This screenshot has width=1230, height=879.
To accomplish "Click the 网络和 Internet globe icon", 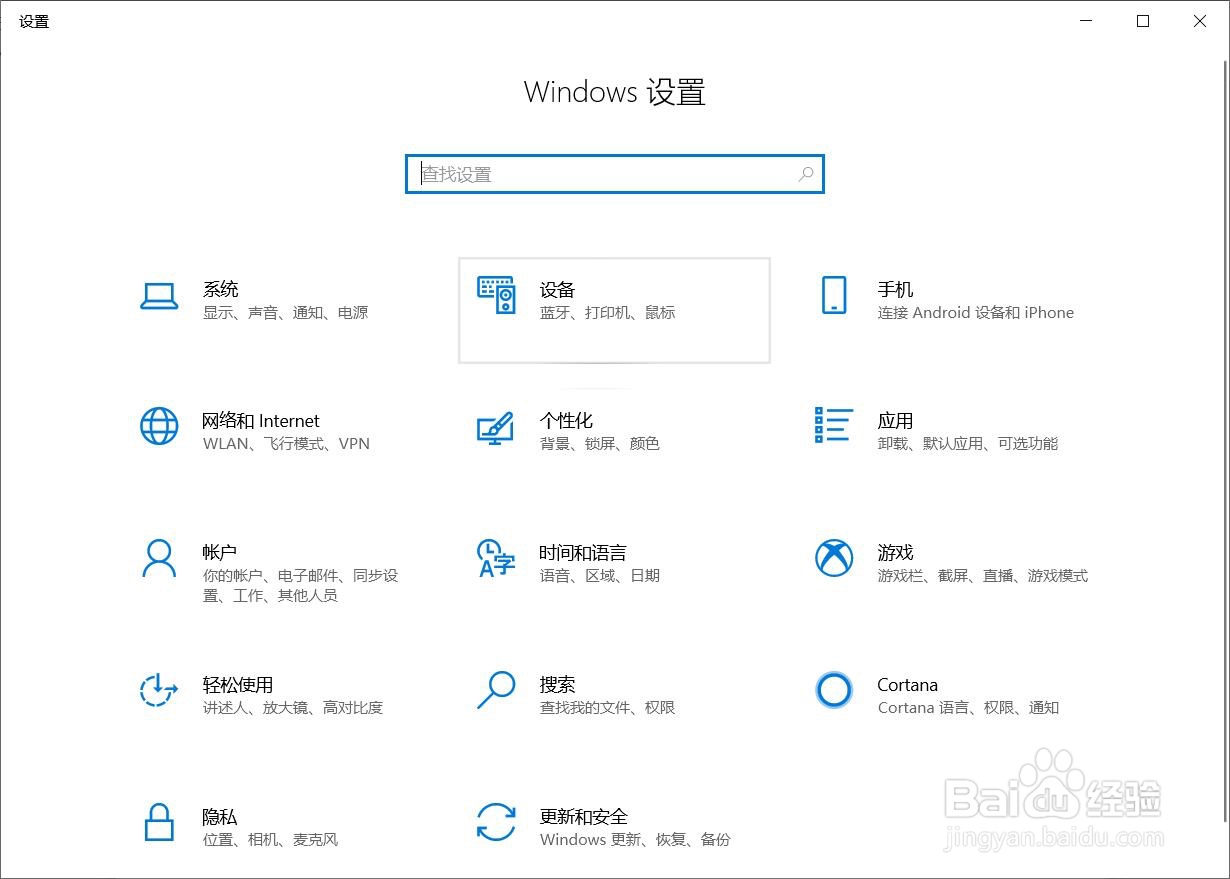I will (159, 427).
